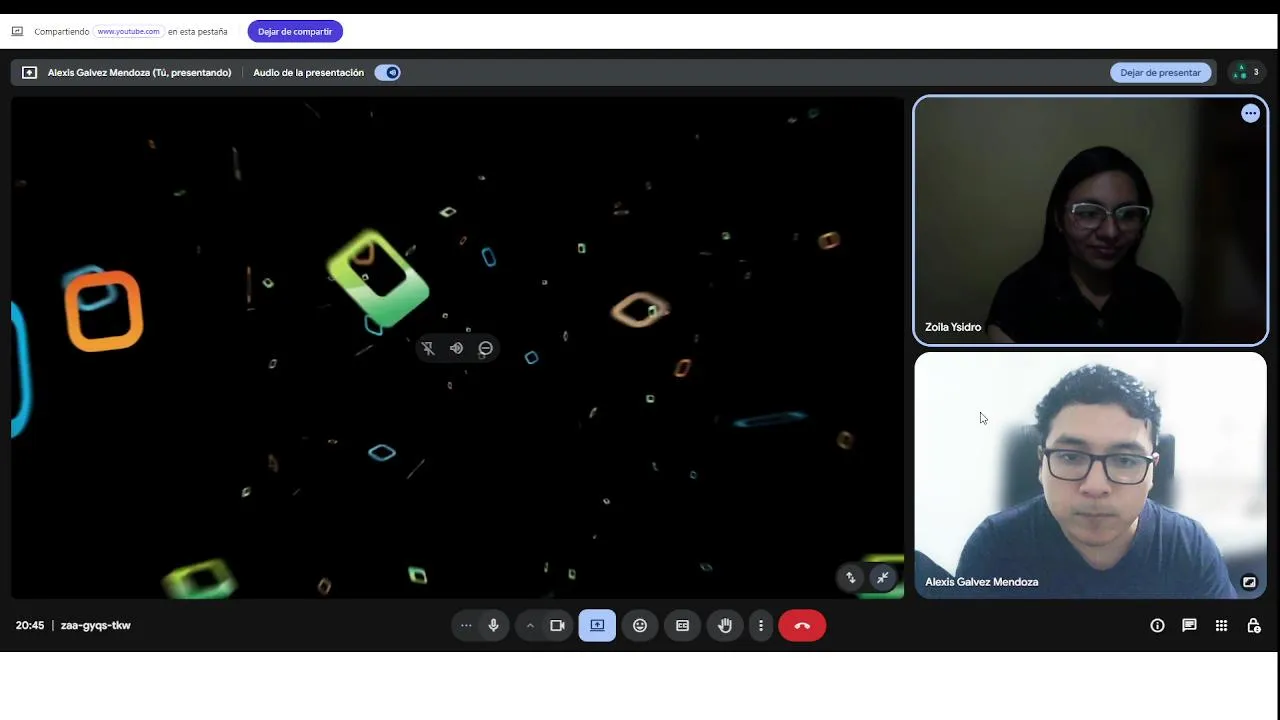Click meeting code zaa-gyqs-tkw
Screen dimensions: 1280x720
(95, 625)
